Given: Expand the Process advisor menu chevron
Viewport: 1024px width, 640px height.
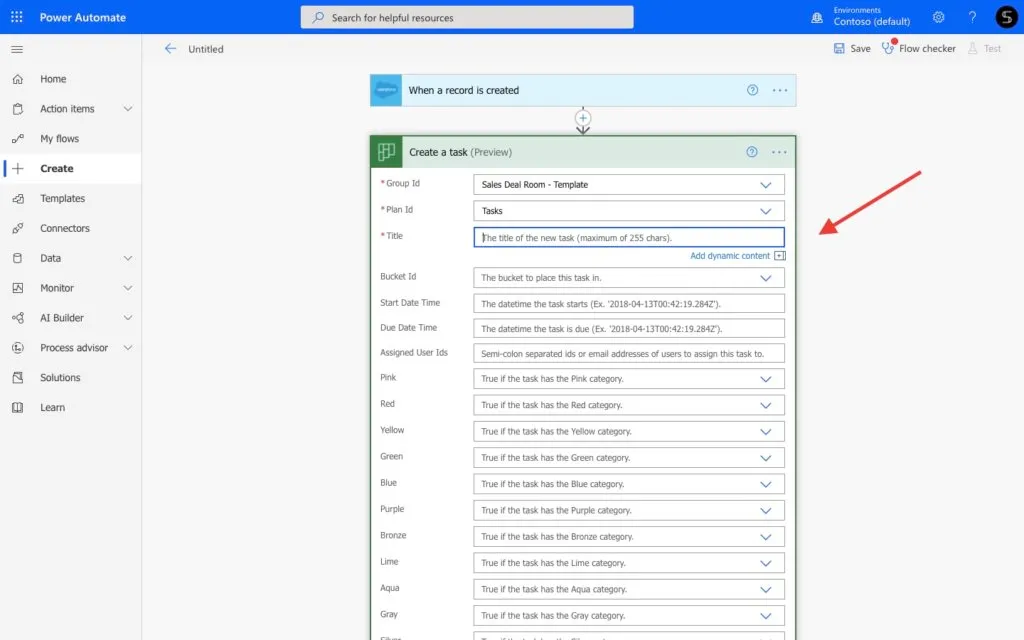Looking at the screenshot, I should point(128,347).
